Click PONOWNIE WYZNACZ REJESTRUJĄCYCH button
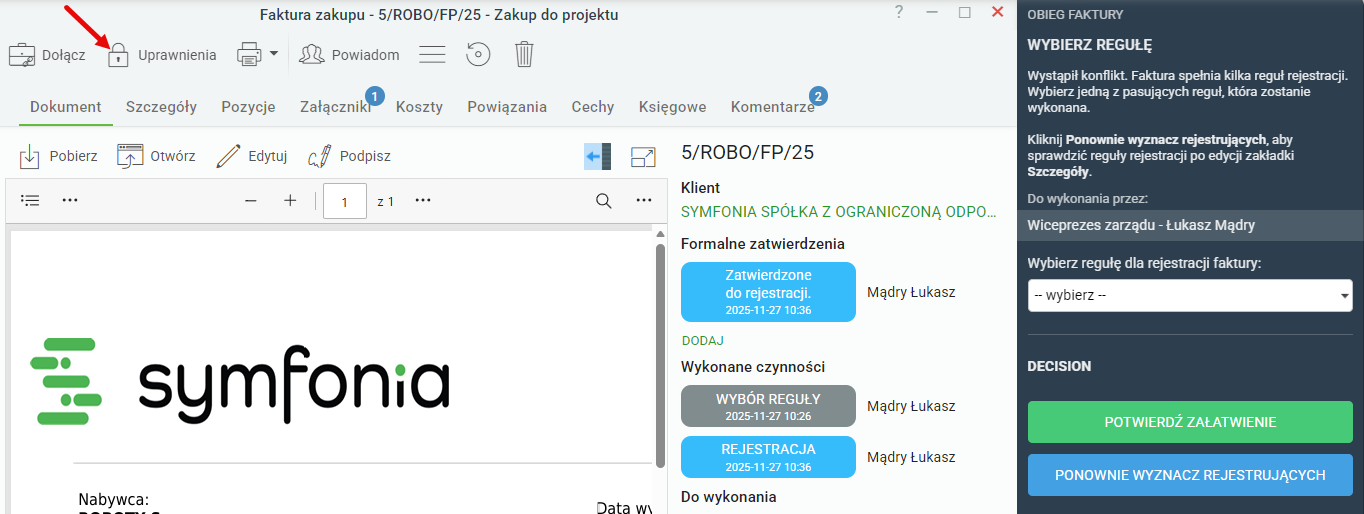Viewport: 1364px width, 514px height. click(1190, 475)
